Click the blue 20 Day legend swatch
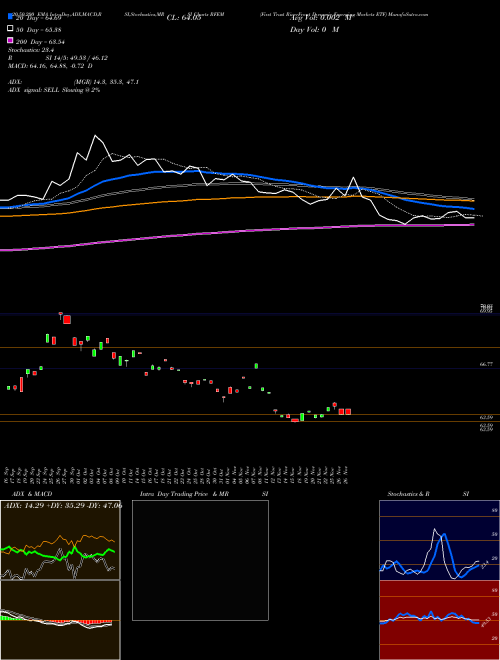The width and height of the screenshot is (500, 660). pyautogui.click(x=10, y=17)
